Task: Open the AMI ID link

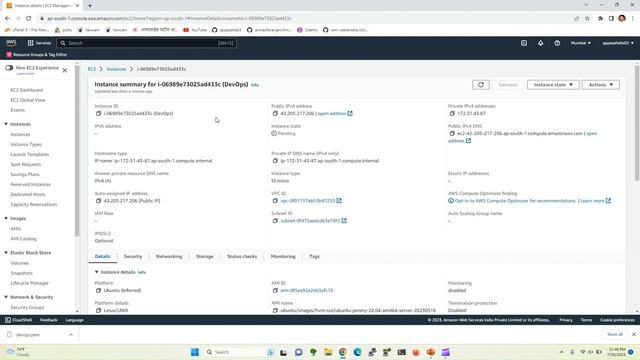Action: (307, 291)
